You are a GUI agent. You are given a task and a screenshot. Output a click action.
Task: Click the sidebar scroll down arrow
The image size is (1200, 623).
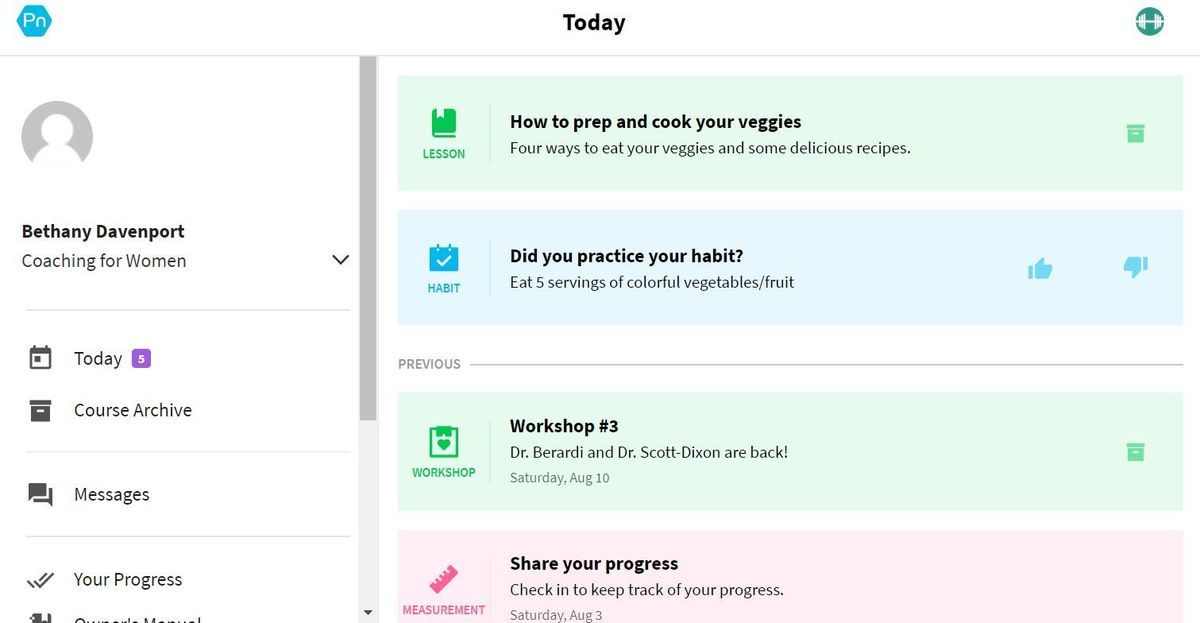pyautogui.click(x=368, y=612)
